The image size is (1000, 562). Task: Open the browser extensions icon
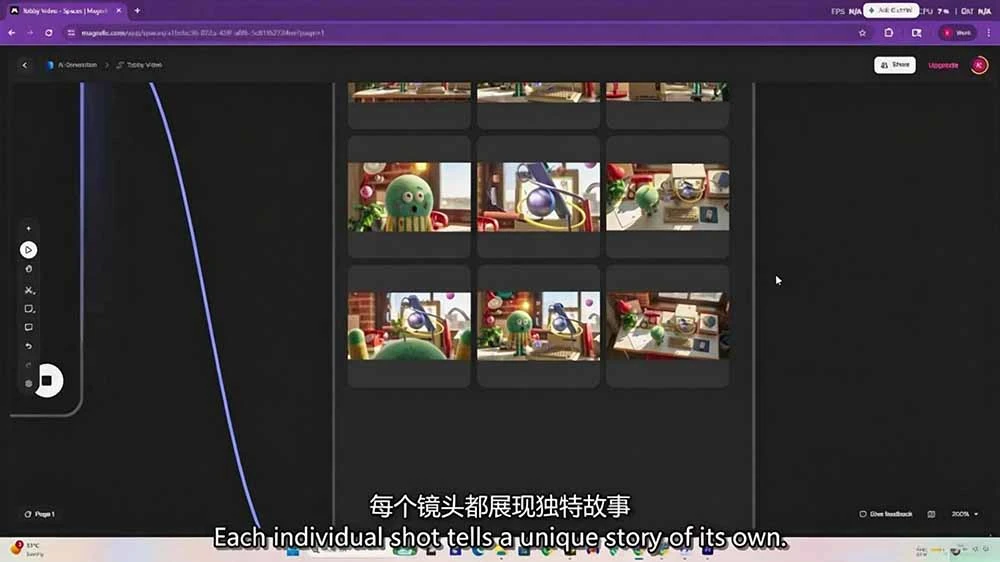[x=888, y=33]
